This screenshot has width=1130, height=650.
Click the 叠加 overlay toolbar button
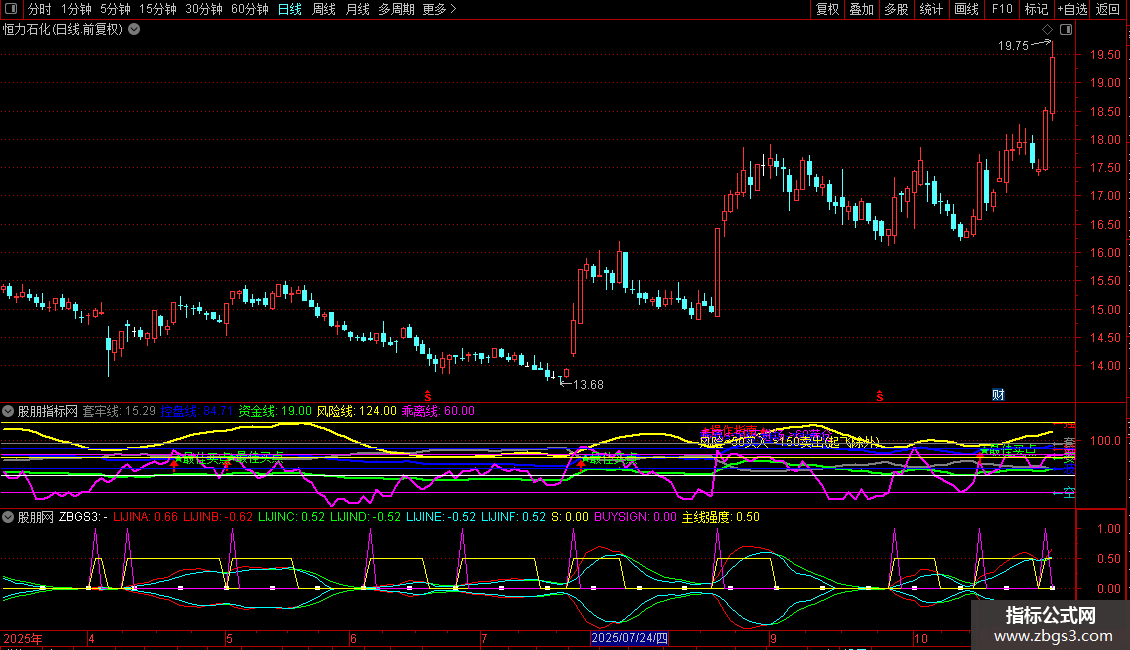[861, 9]
